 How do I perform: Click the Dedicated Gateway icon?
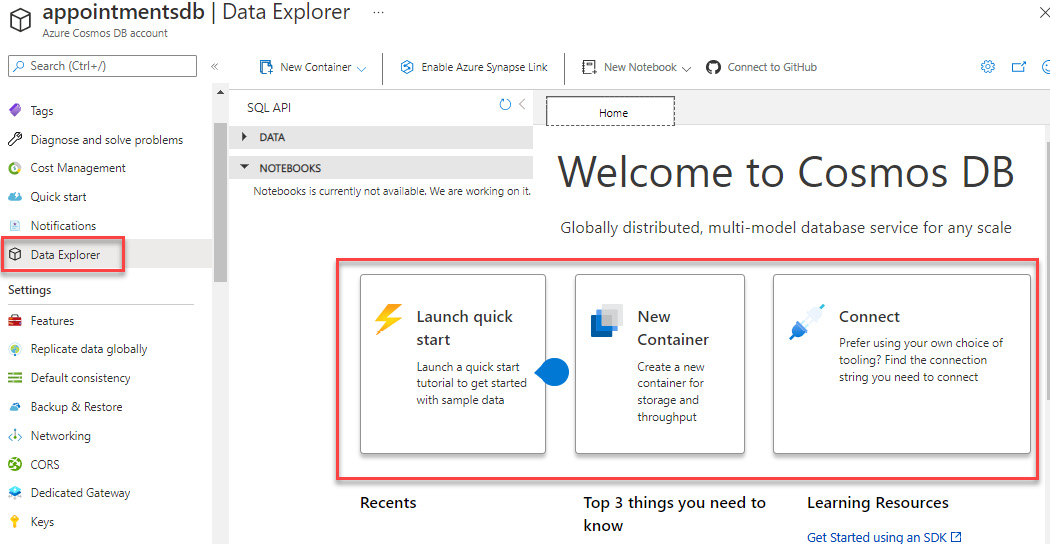tap(15, 493)
